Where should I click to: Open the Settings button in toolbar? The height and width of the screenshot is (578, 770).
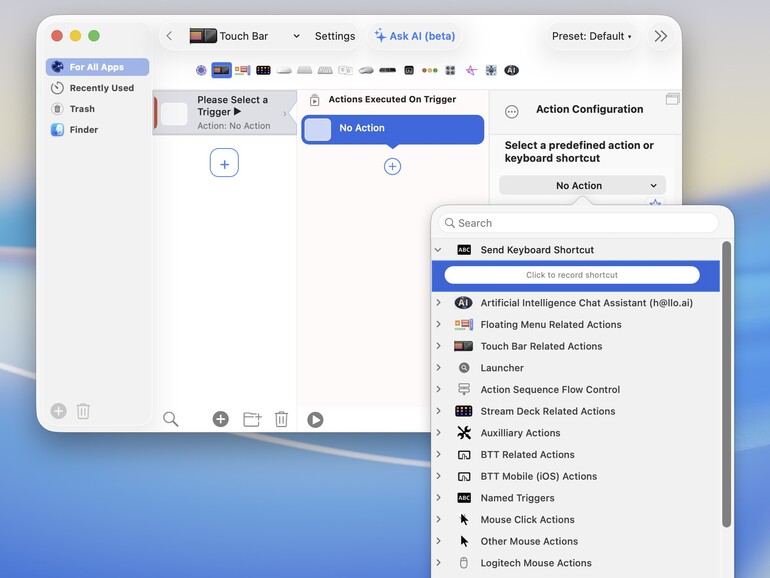335,36
